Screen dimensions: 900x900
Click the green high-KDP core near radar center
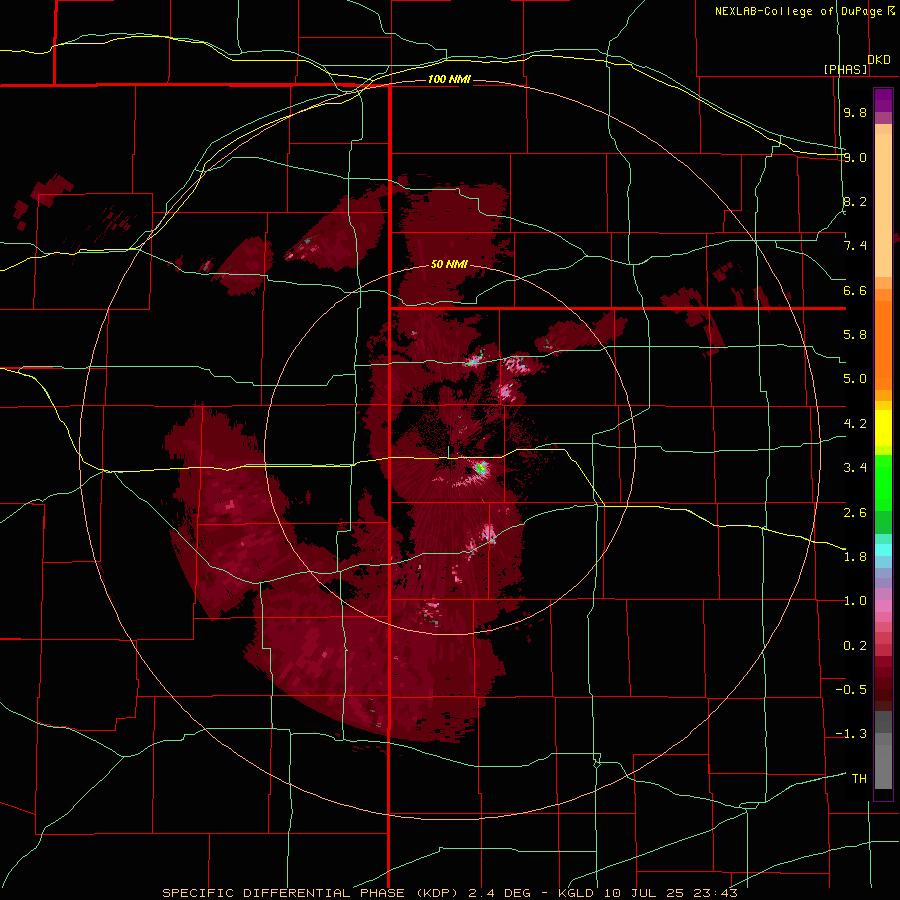pos(481,468)
